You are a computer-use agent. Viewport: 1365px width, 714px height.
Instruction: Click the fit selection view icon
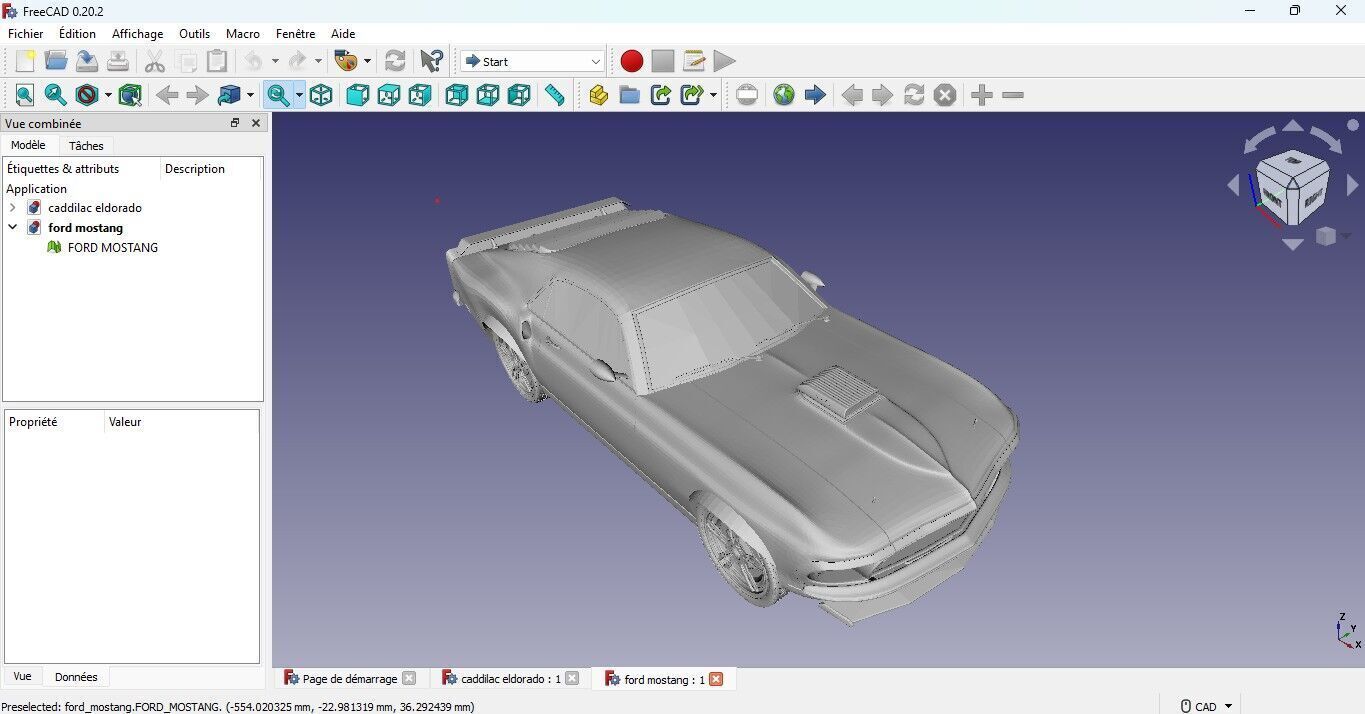point(56,95)
